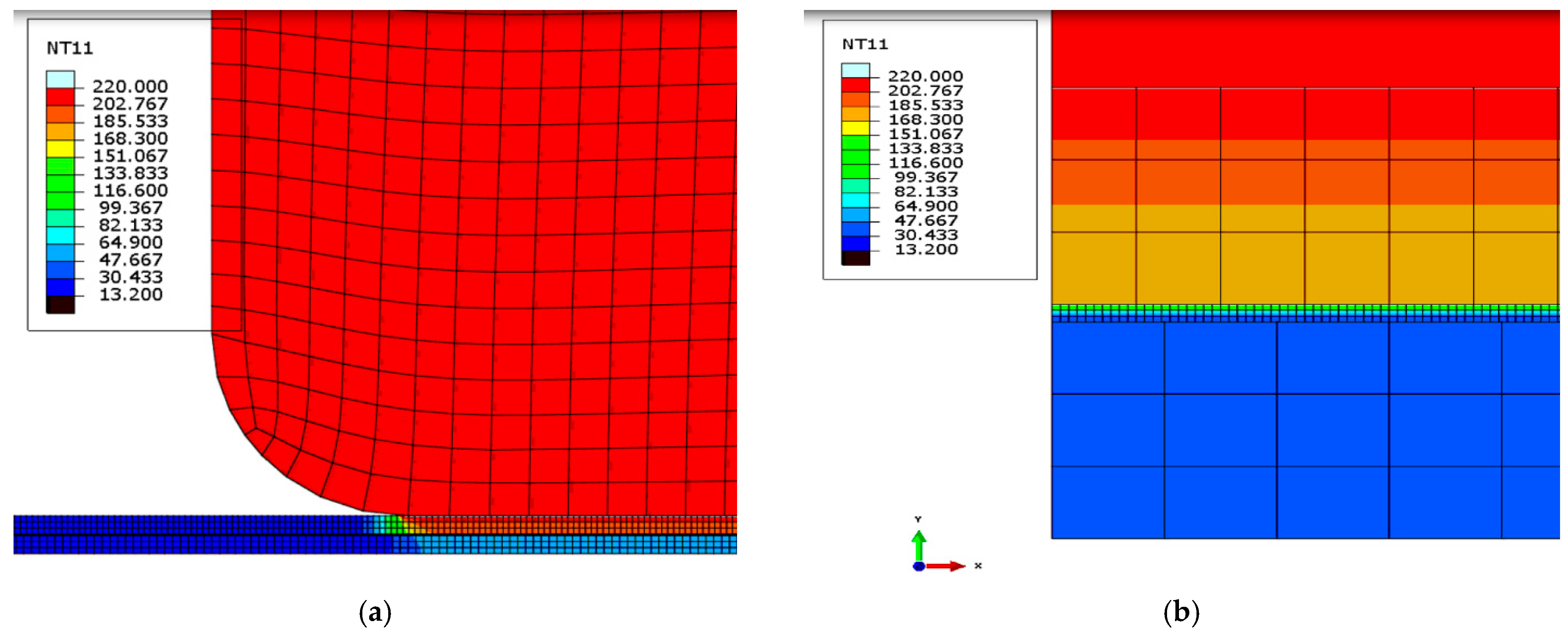Pick the yellow swatch in the left legend
Image resolution: width=1568 pixels, height=641 pixels.
click(60, 149)
